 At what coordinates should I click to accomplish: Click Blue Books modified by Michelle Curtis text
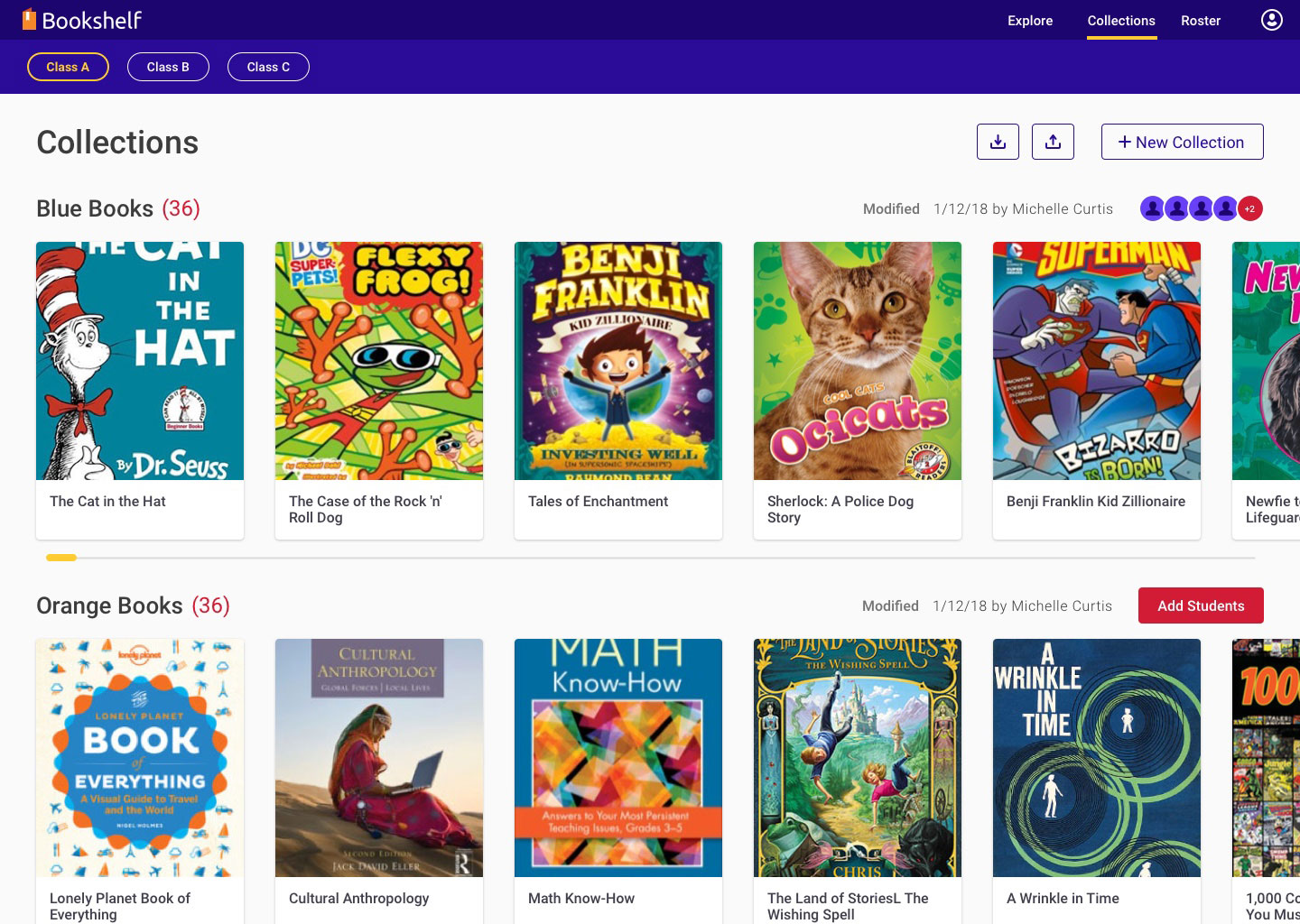pos(988,209)
